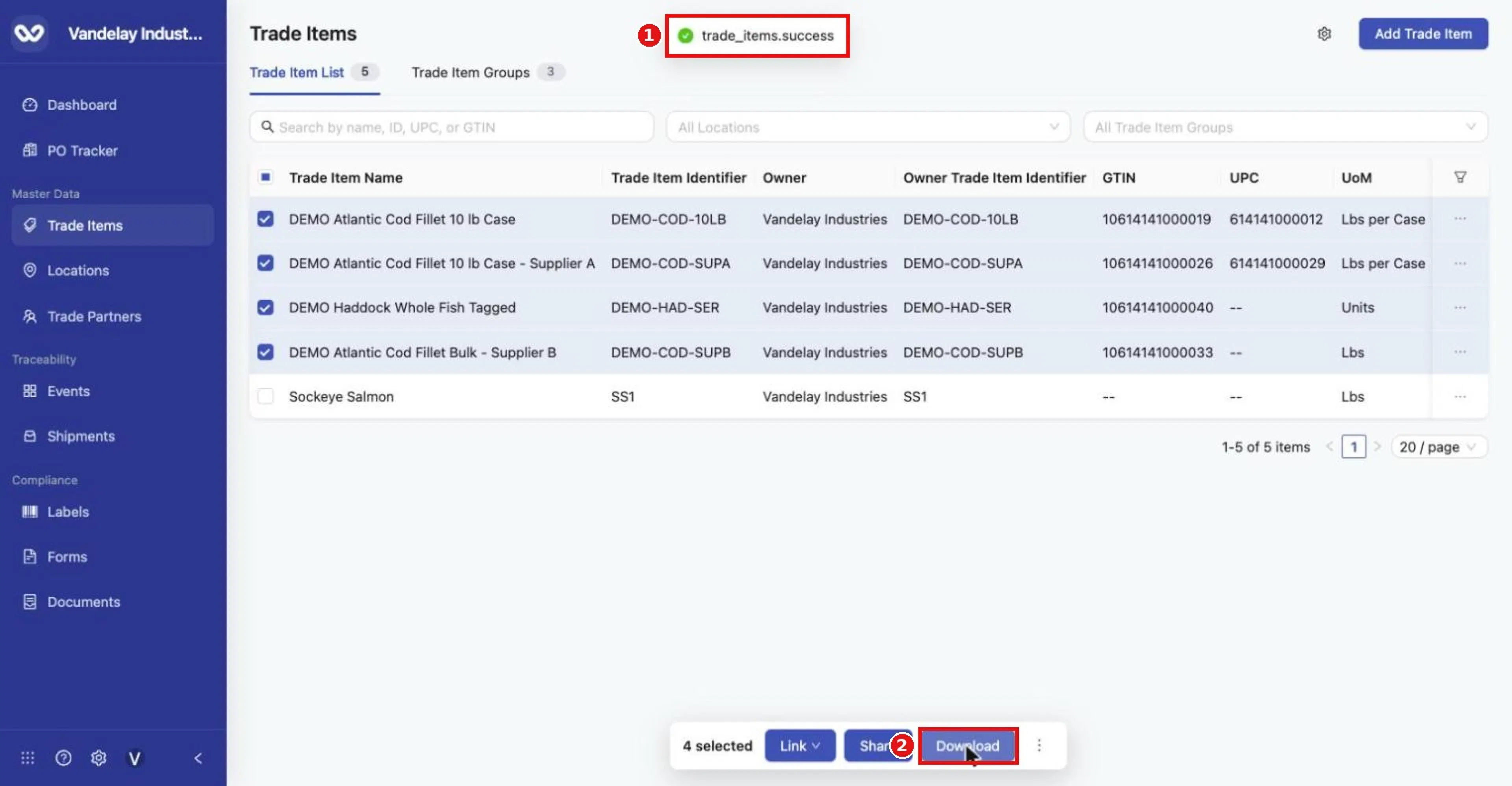1512x786 pixels.
Task: Open the column filter funnel icon
Action: [1460, 177]
